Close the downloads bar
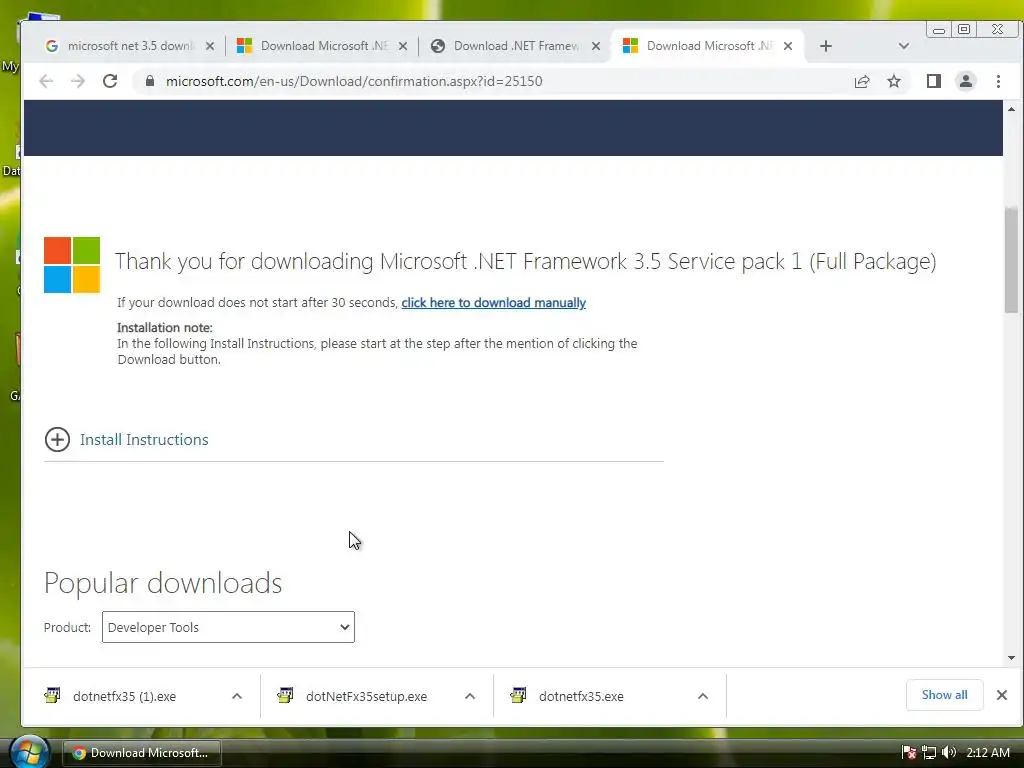1024x768 pixels. pyautogui.click(x=1002, y=695)
